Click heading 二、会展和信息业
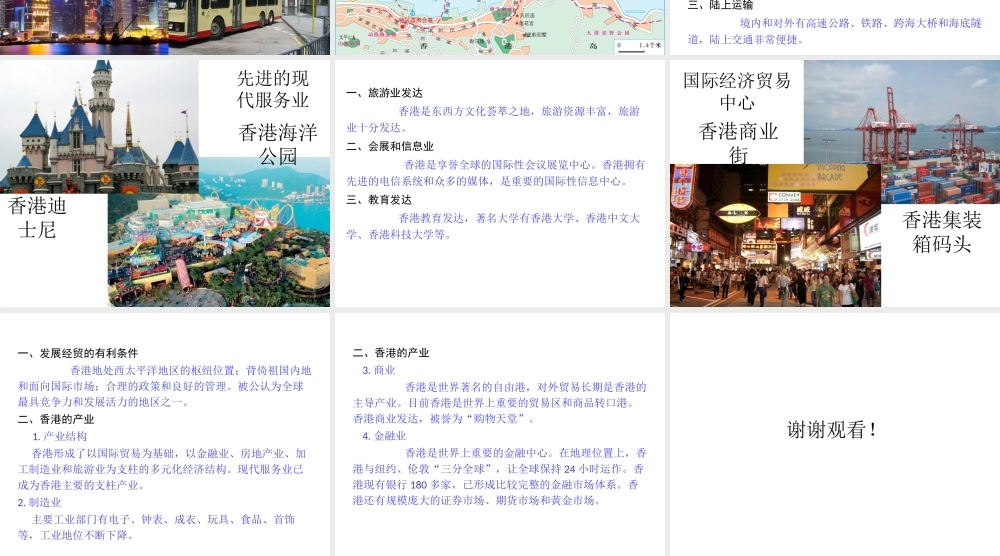The width and height of the screenshot is (1000, 556). click(x=390, y=147)
